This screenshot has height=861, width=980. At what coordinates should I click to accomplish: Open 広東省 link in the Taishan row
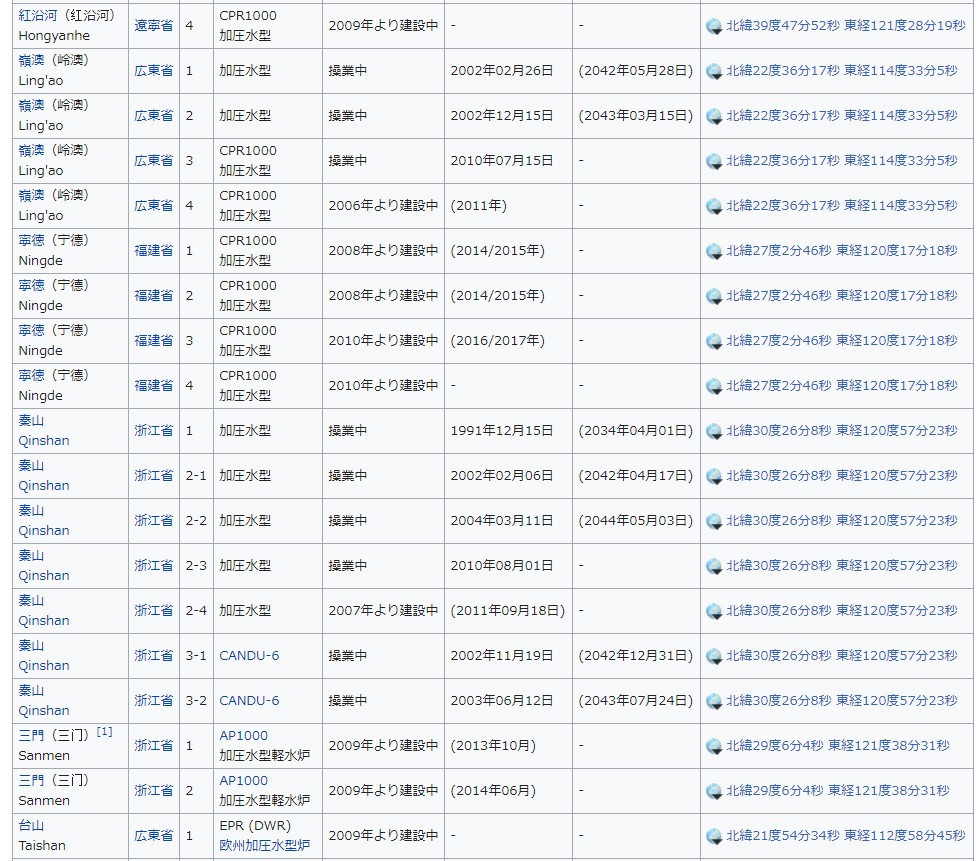[x=154, y=835]
